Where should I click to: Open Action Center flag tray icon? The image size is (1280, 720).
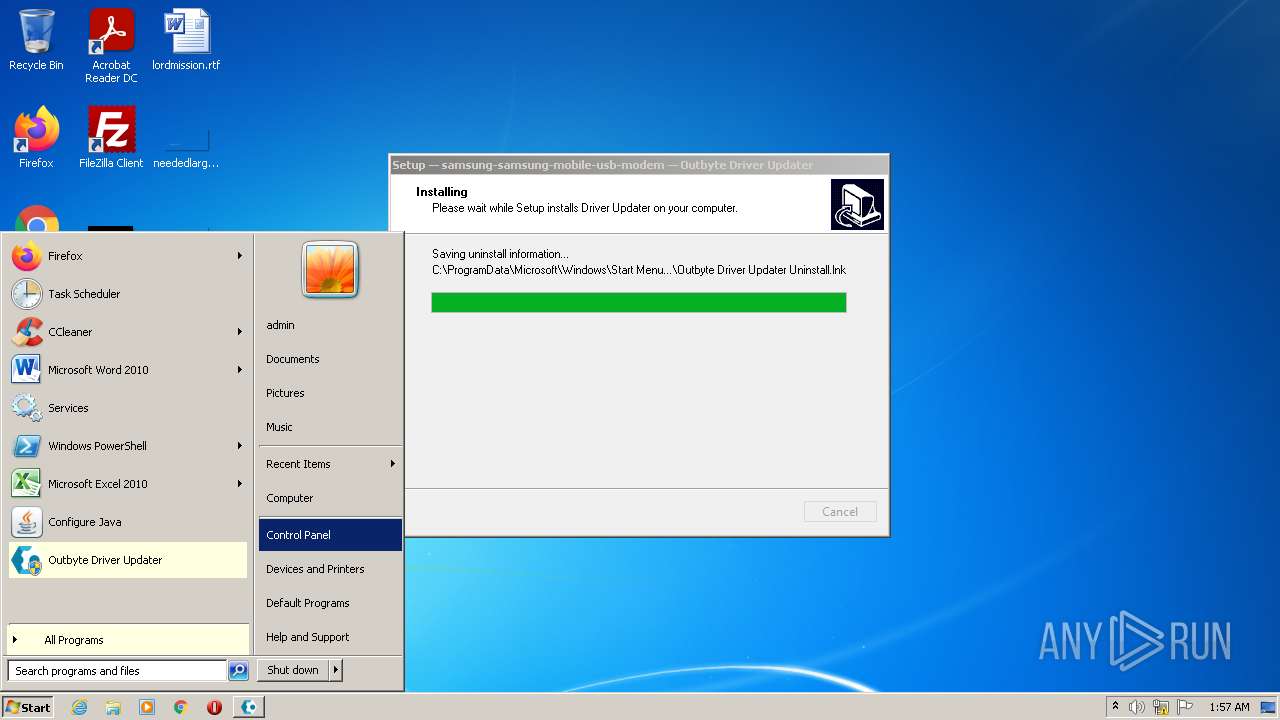pos(1185,707)
